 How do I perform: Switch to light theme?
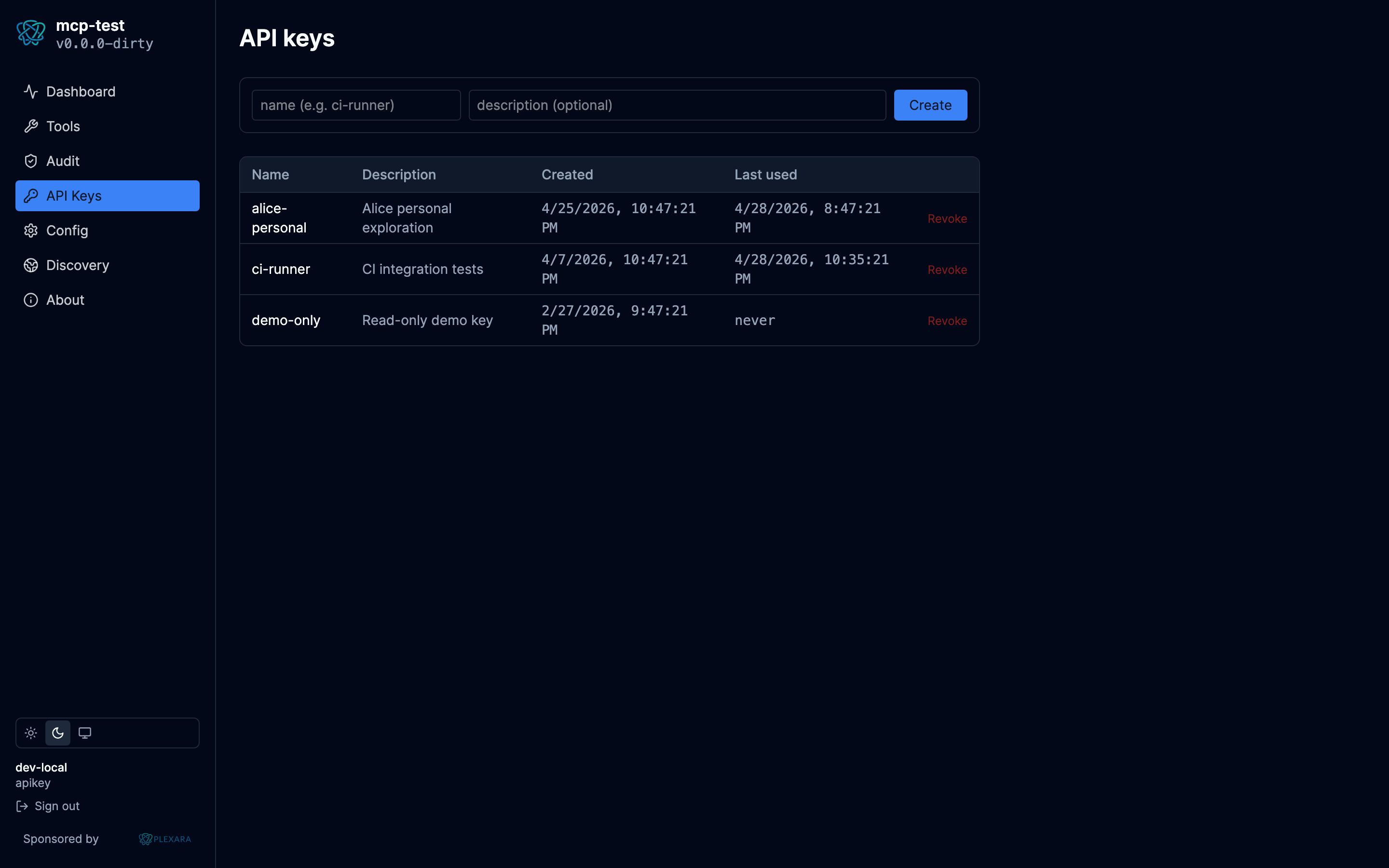coord(30,732)
